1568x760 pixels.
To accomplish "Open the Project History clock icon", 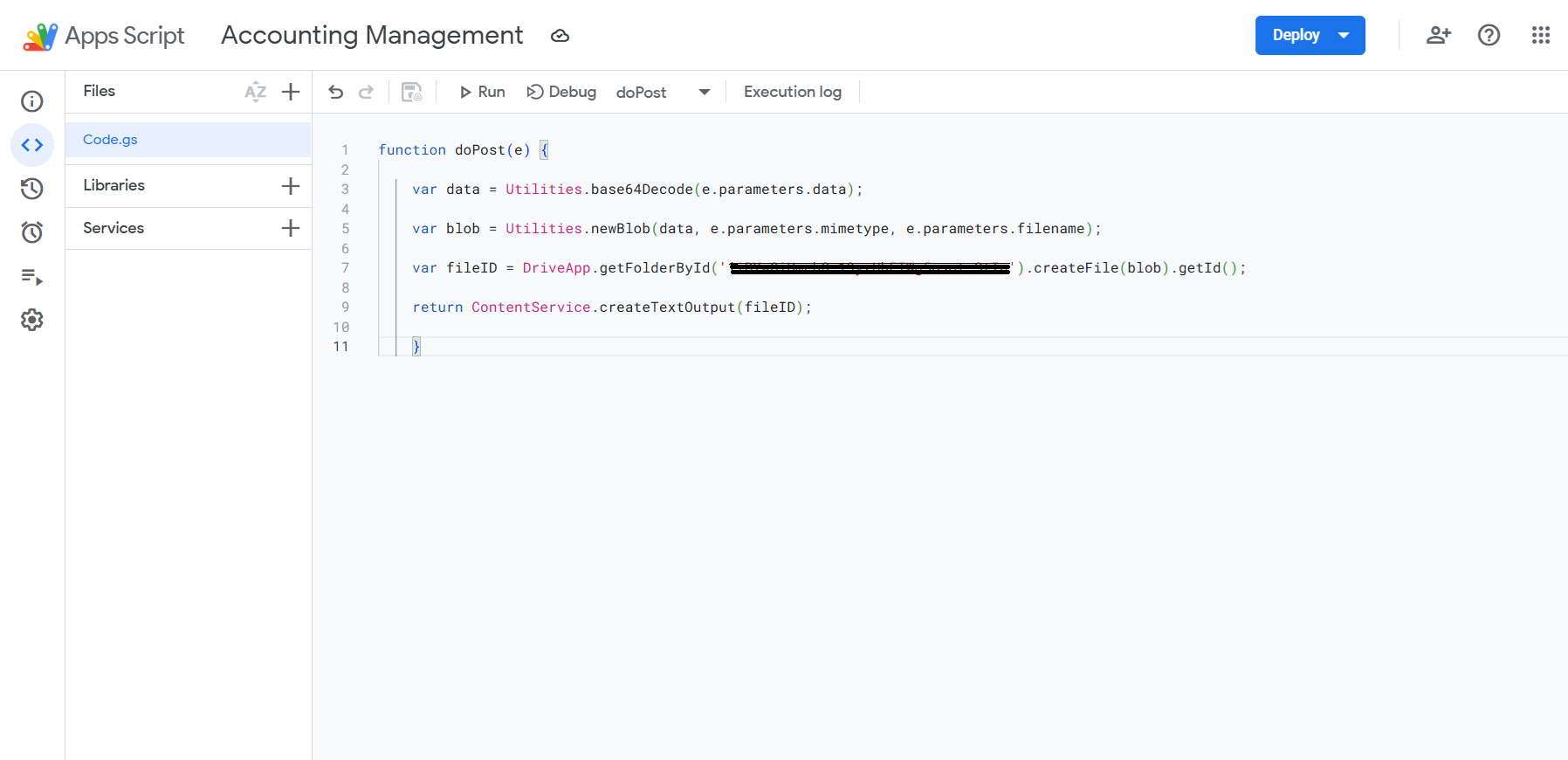I will [32, 189].
